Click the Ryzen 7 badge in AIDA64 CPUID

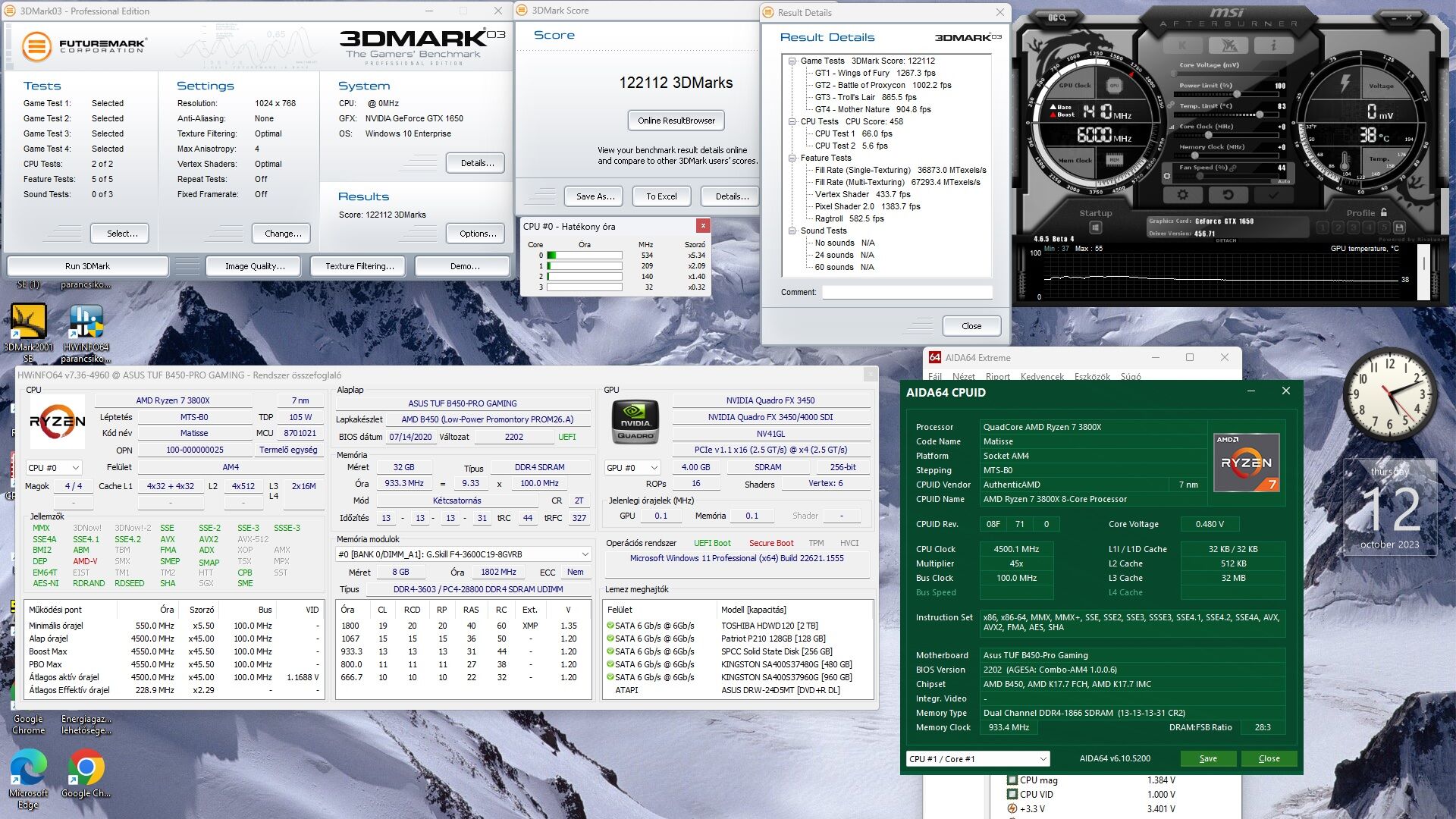(x=1246, y=463)
